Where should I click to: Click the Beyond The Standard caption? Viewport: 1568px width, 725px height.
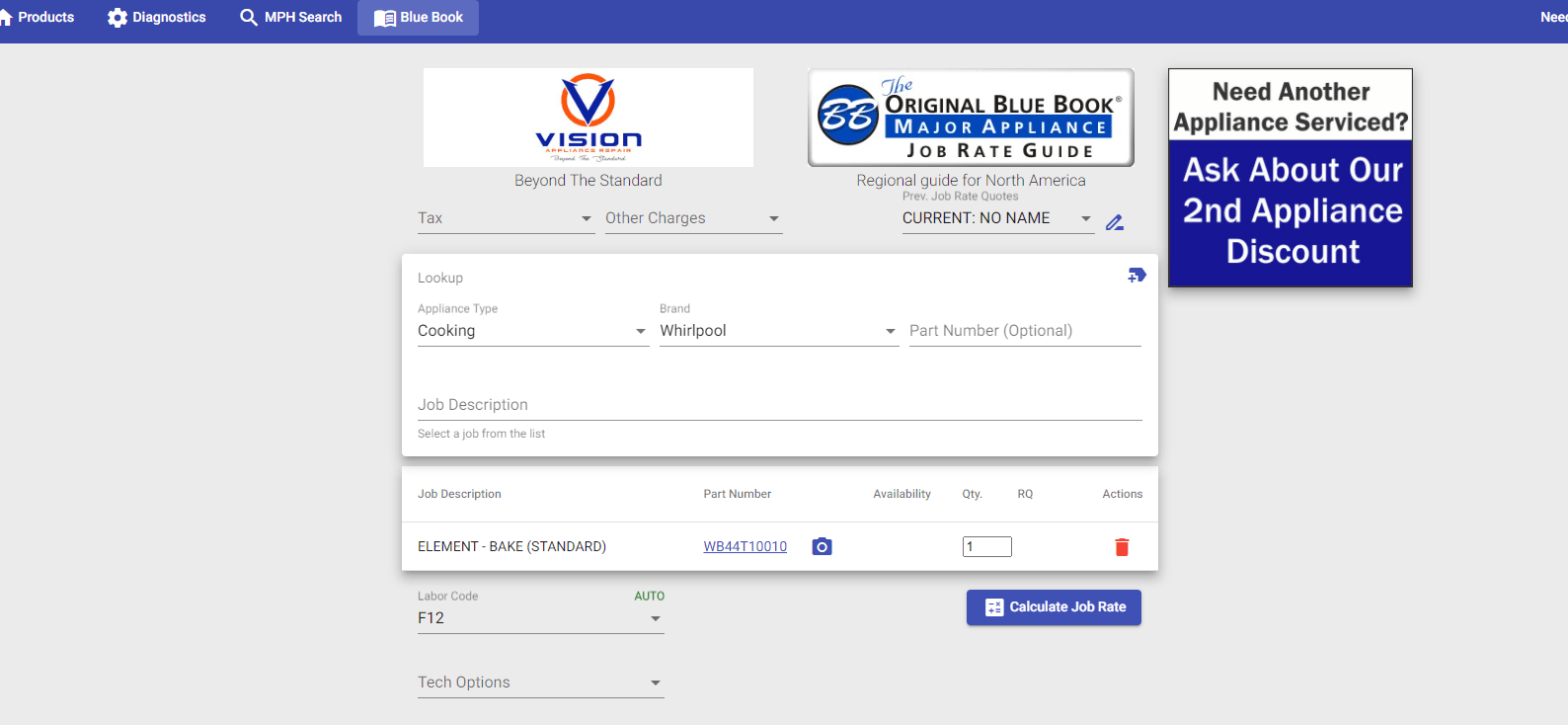(588, 180)
